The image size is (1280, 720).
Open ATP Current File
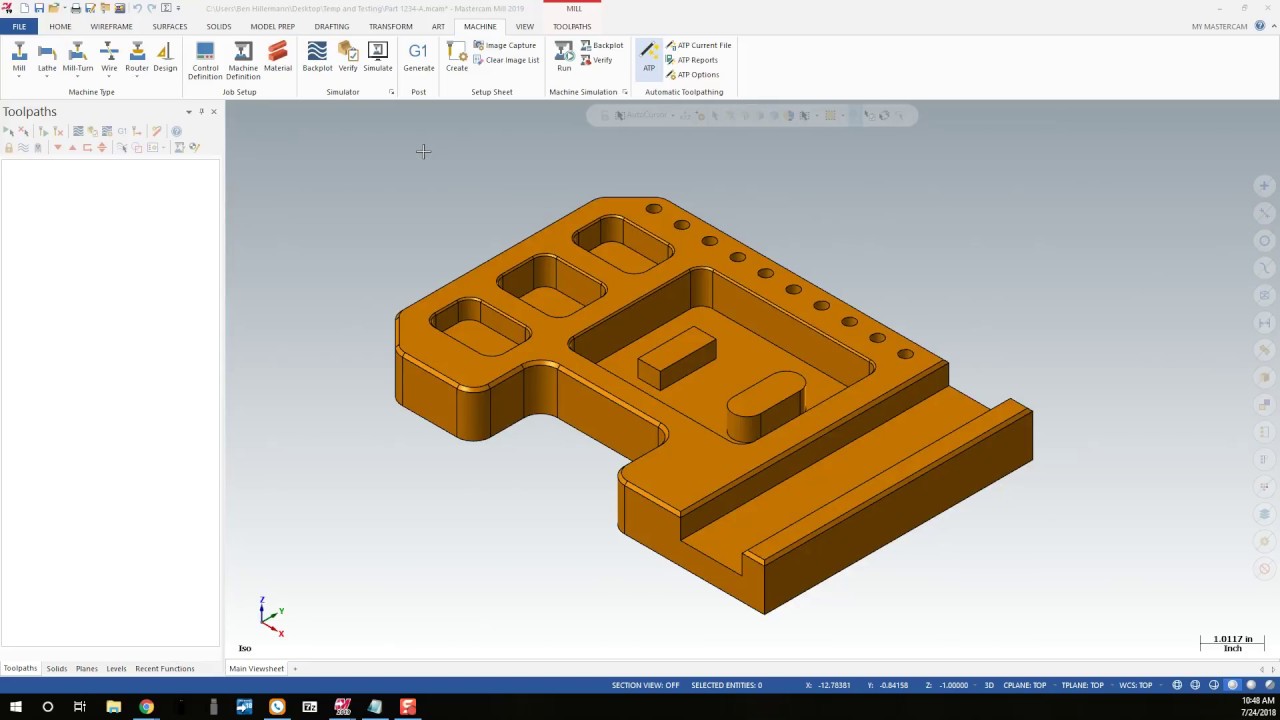click(698, 45)
